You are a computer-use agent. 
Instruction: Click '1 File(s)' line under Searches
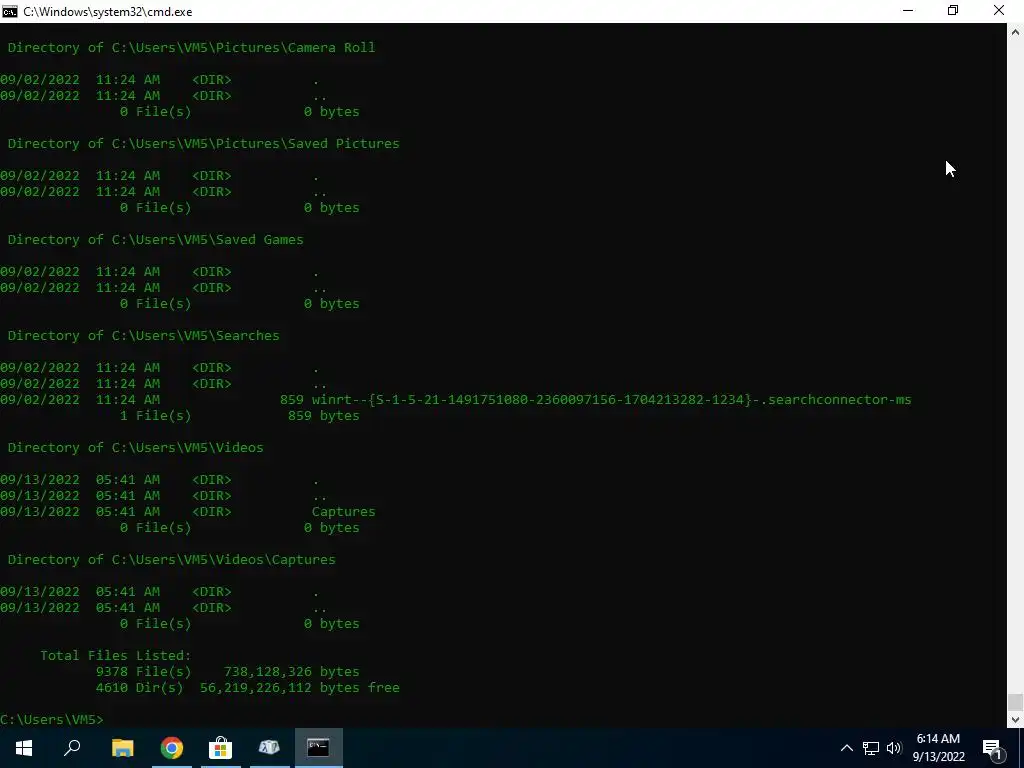tap(155, 415)
